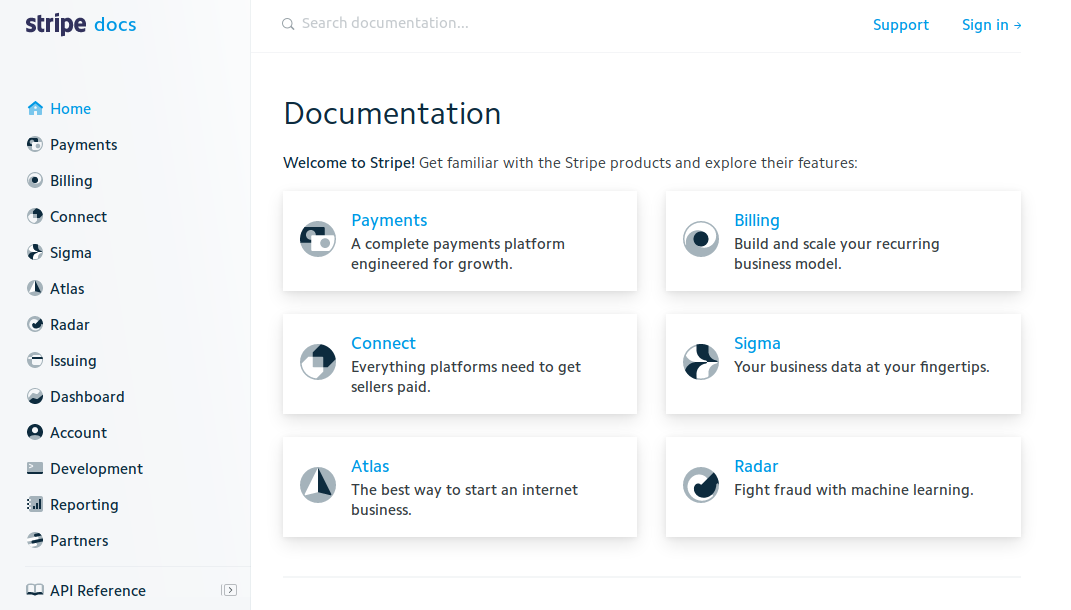Click the Payments card icon

click(x=318, y=239)
